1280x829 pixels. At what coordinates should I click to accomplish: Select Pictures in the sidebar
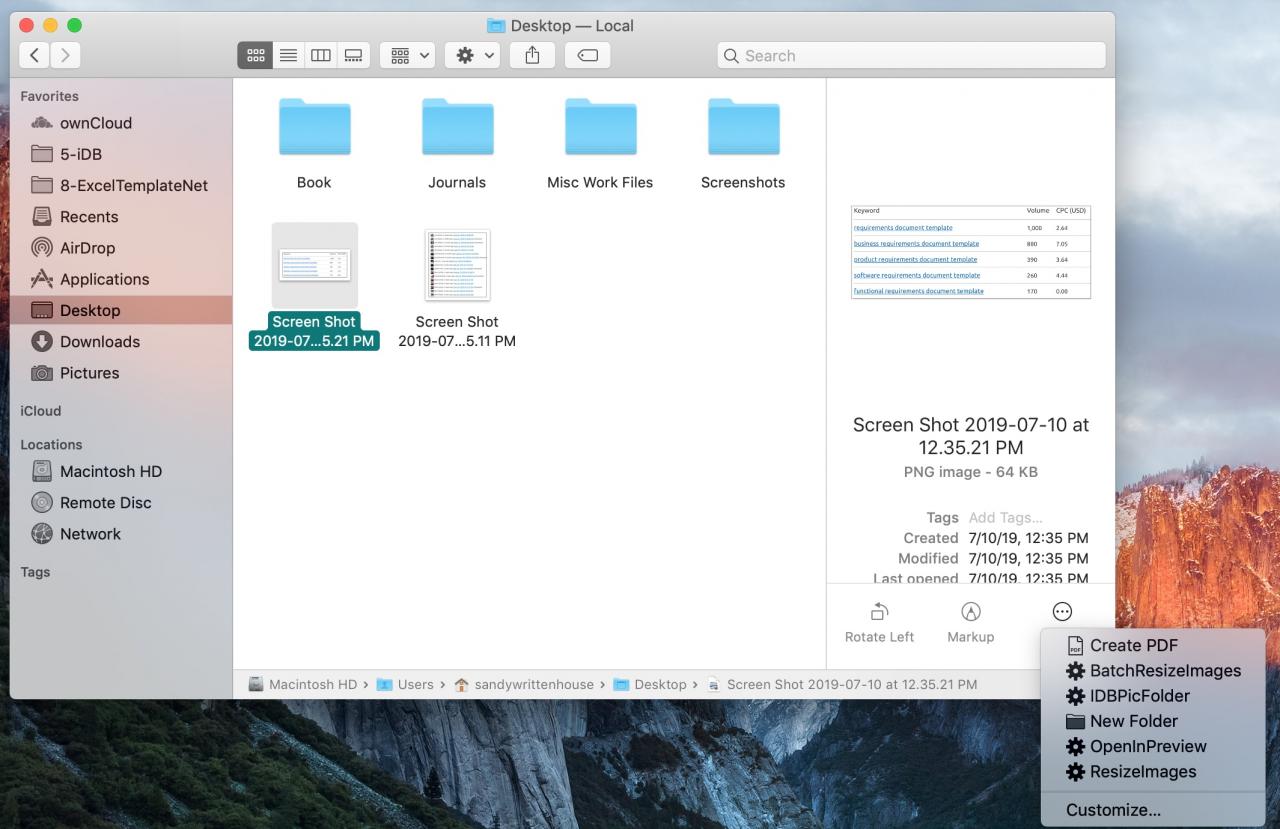tap(120, 373)
